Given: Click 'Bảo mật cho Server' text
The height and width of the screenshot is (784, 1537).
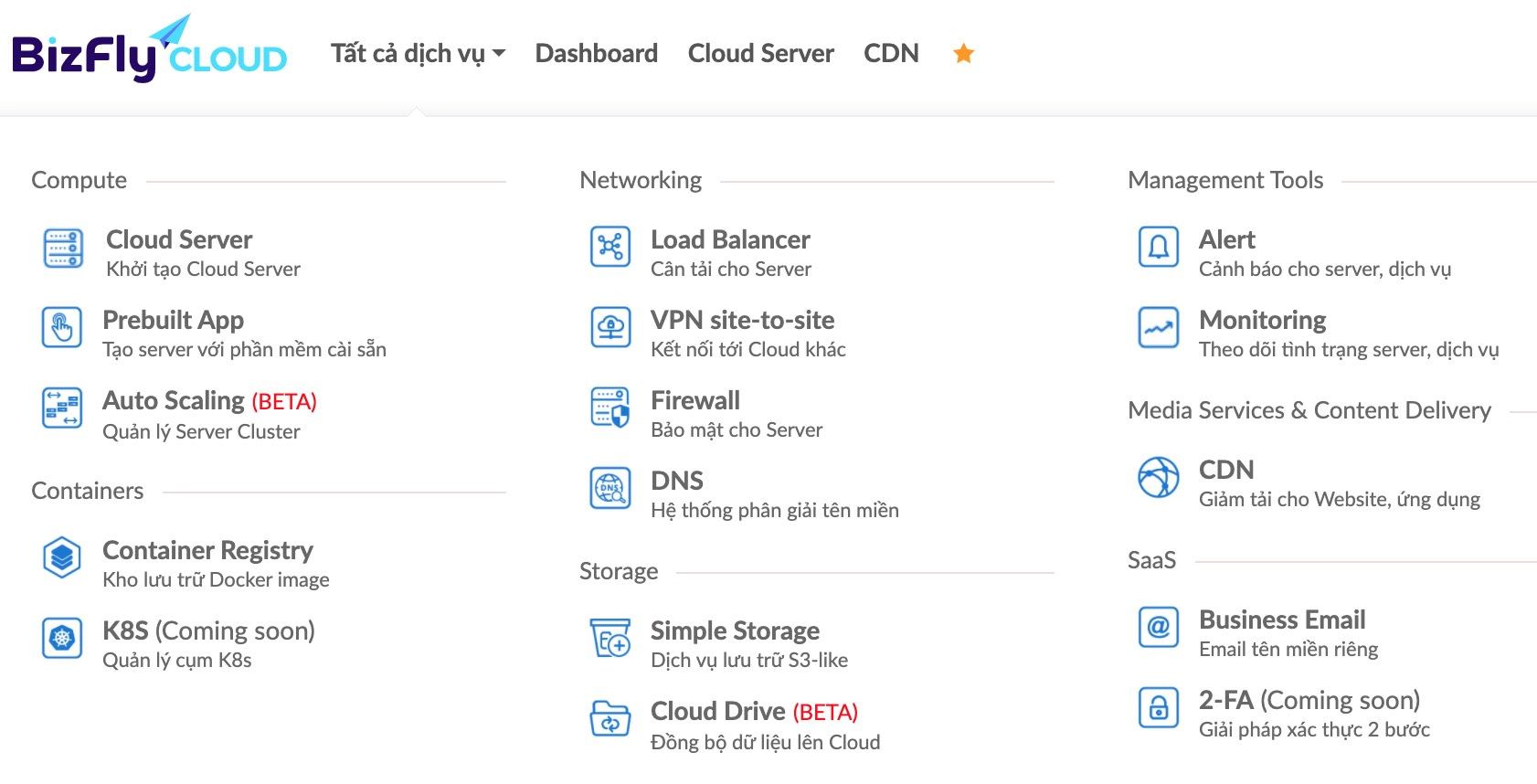Looking at the screenshot, I should click(x=737, y=429).
